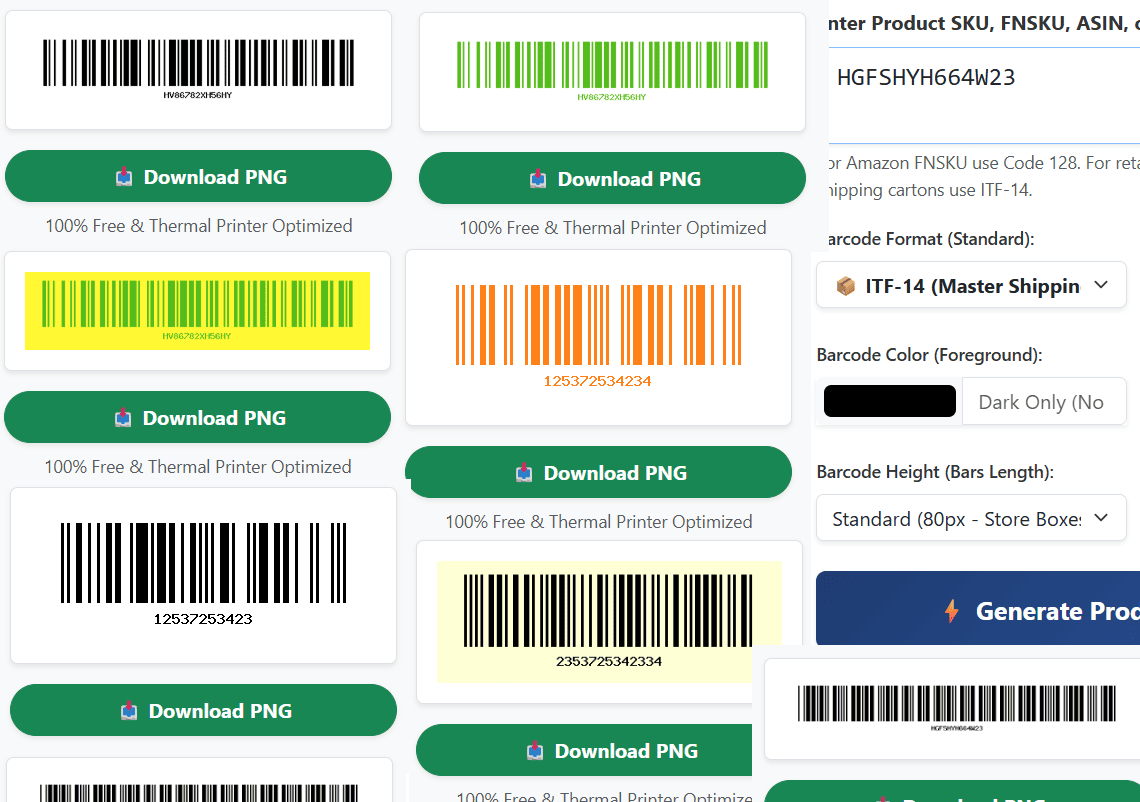Select the black 12537253423 barcode image
Viewport: 1140px width, 802px height.
coord(204,574)
